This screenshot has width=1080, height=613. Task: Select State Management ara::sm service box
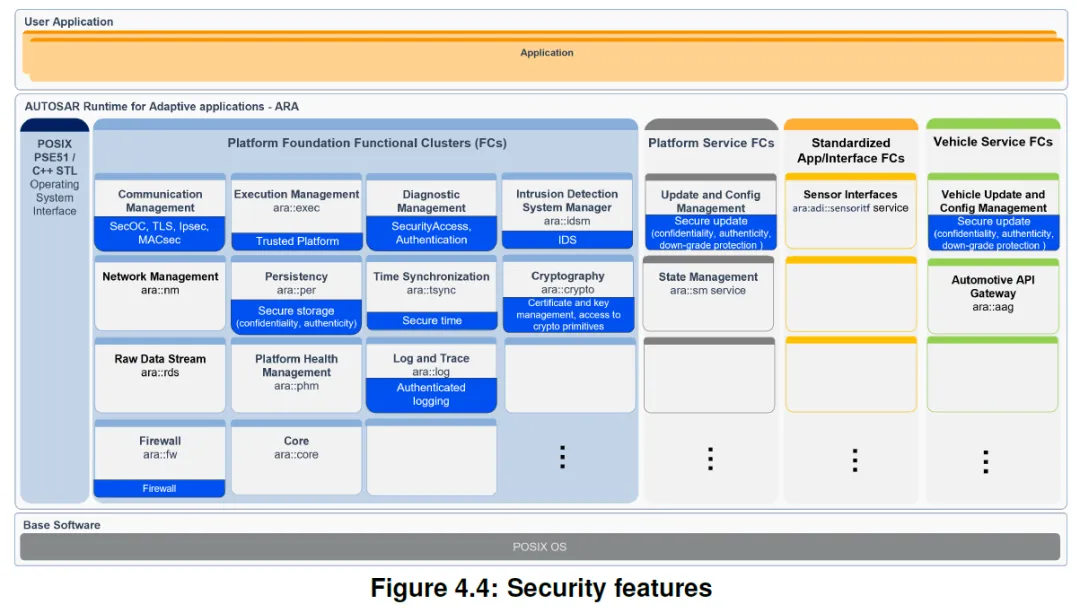[708, 293]
